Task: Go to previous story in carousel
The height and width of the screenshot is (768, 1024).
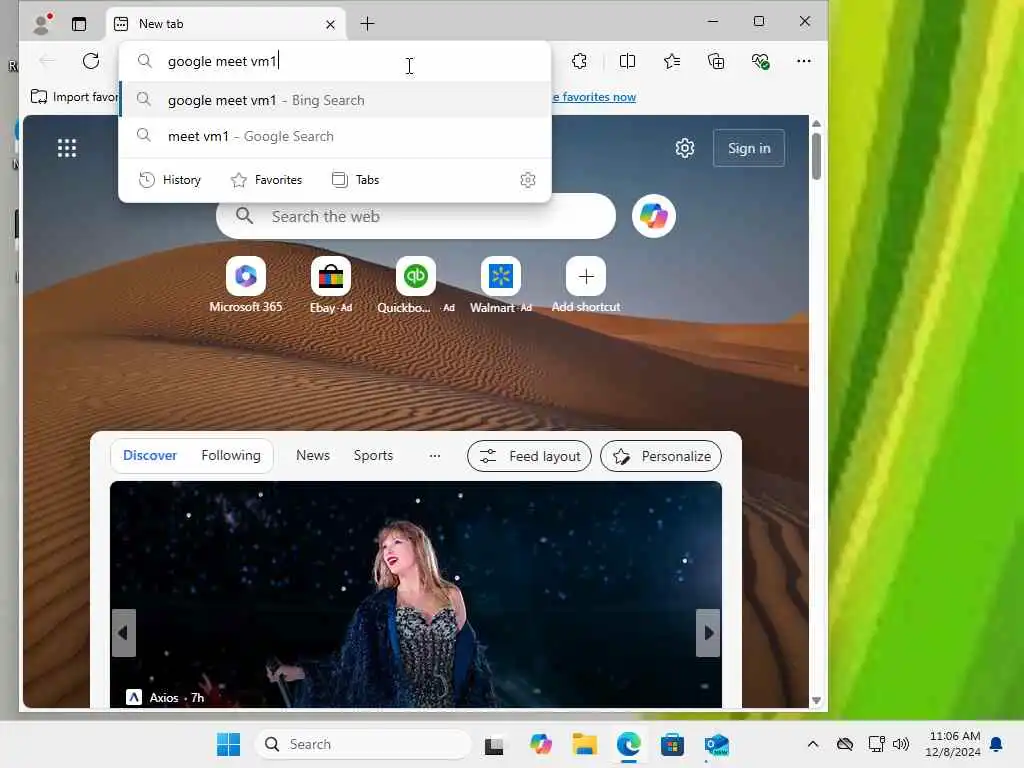Action: (x=123, y=633)
